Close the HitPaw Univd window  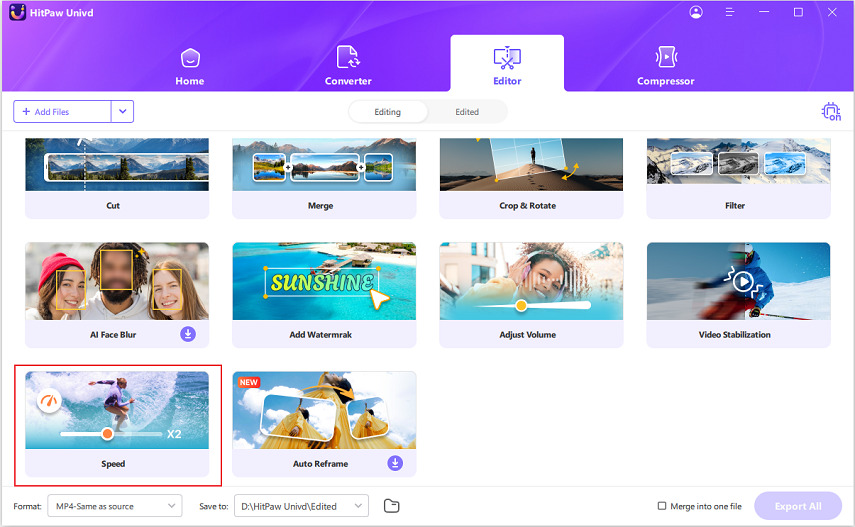(832, 12)
